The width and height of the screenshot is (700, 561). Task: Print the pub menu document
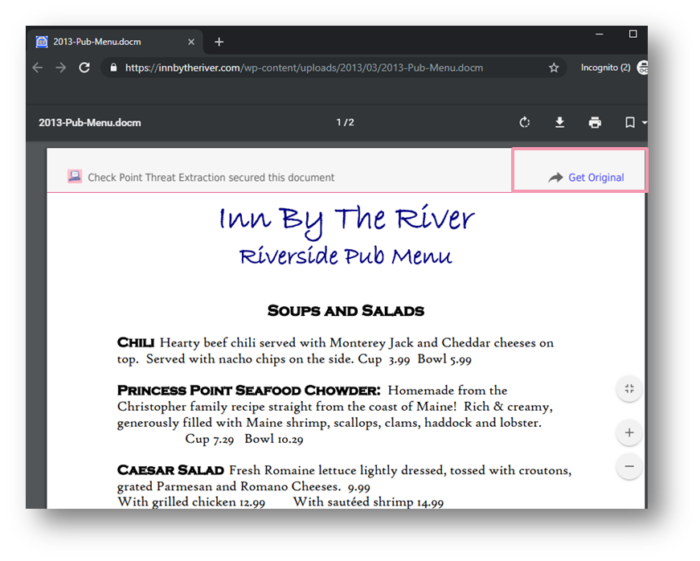click(595, 123)
